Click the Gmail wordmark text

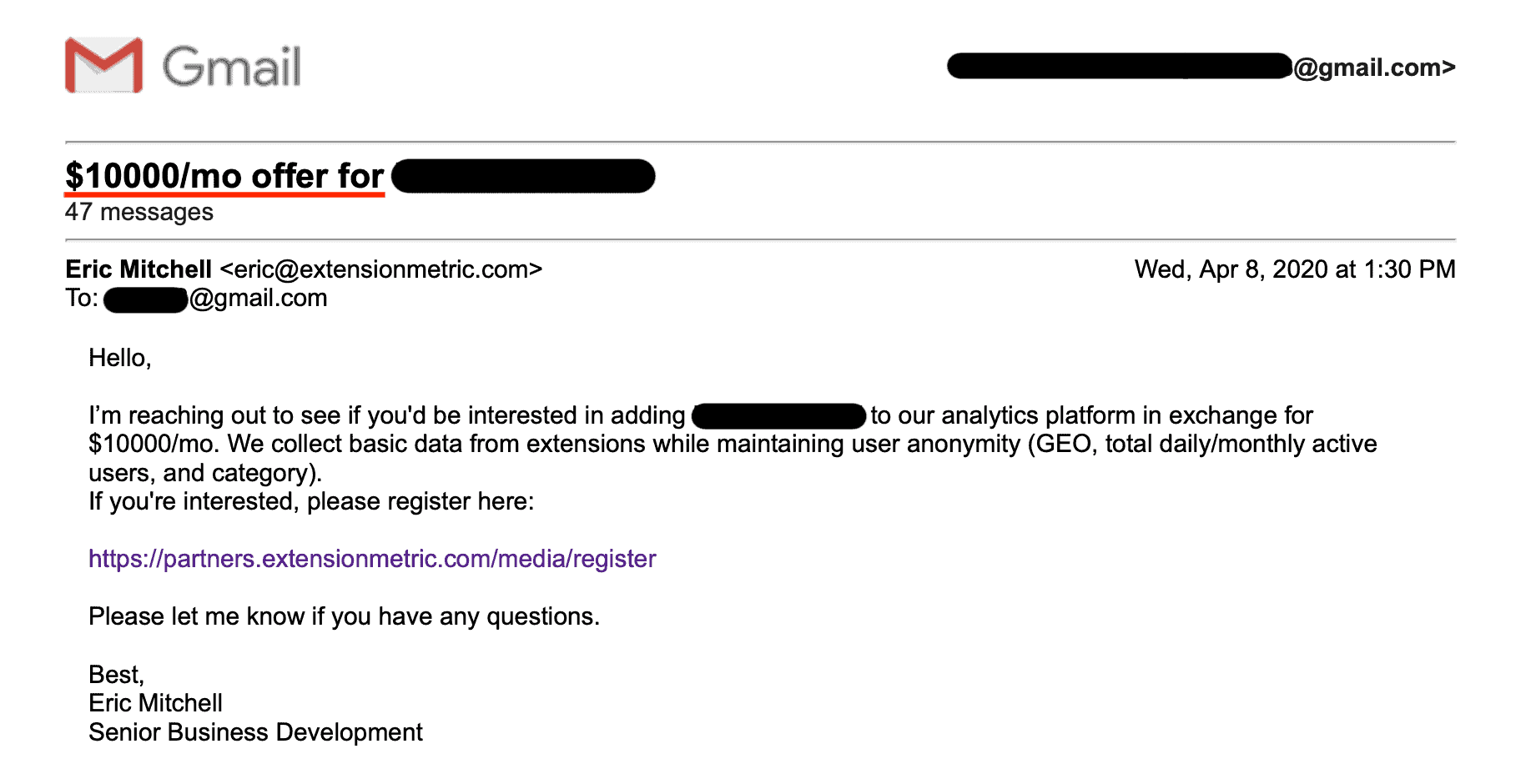(231, 67)
